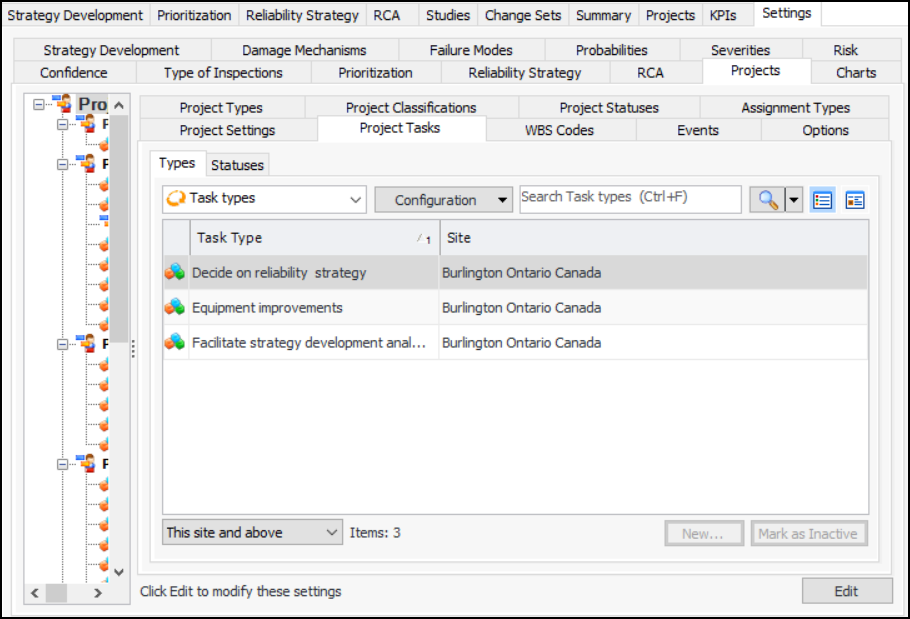Open the Project Settings tab
The width and height of the screenshot is (910, 619).
pos(228,130)
